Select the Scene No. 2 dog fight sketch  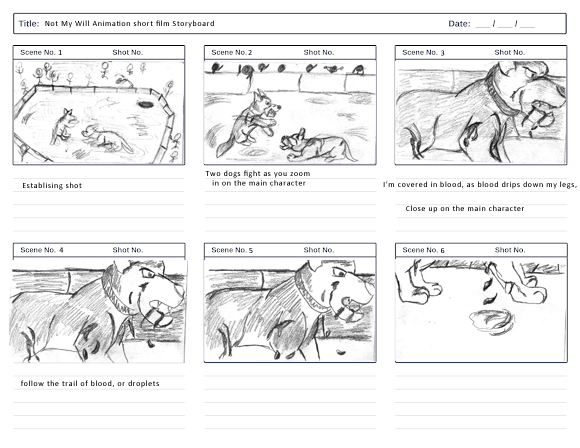[x=290, y=112]
